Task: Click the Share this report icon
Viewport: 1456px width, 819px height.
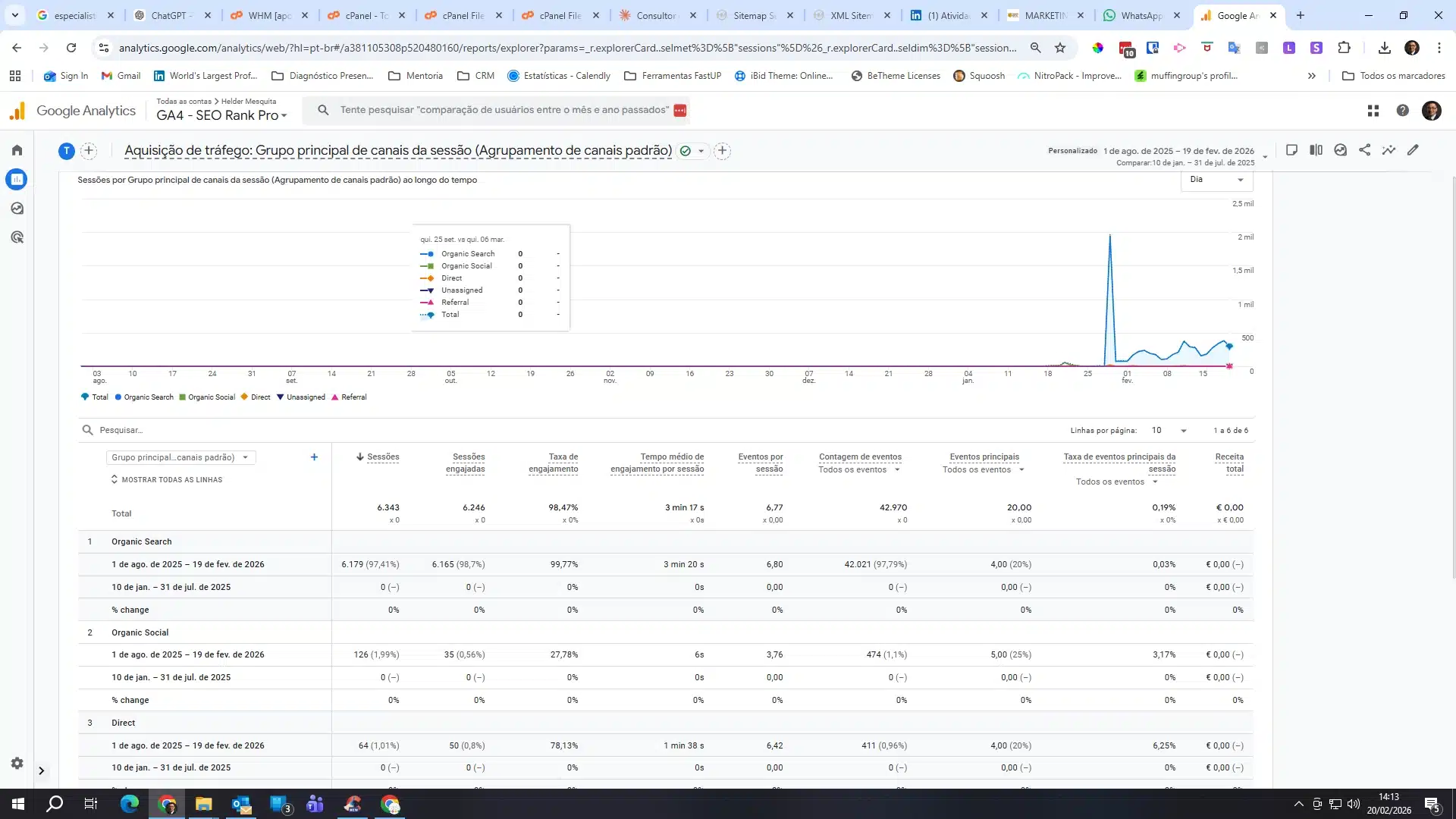Action: [x=1364, y=150]
